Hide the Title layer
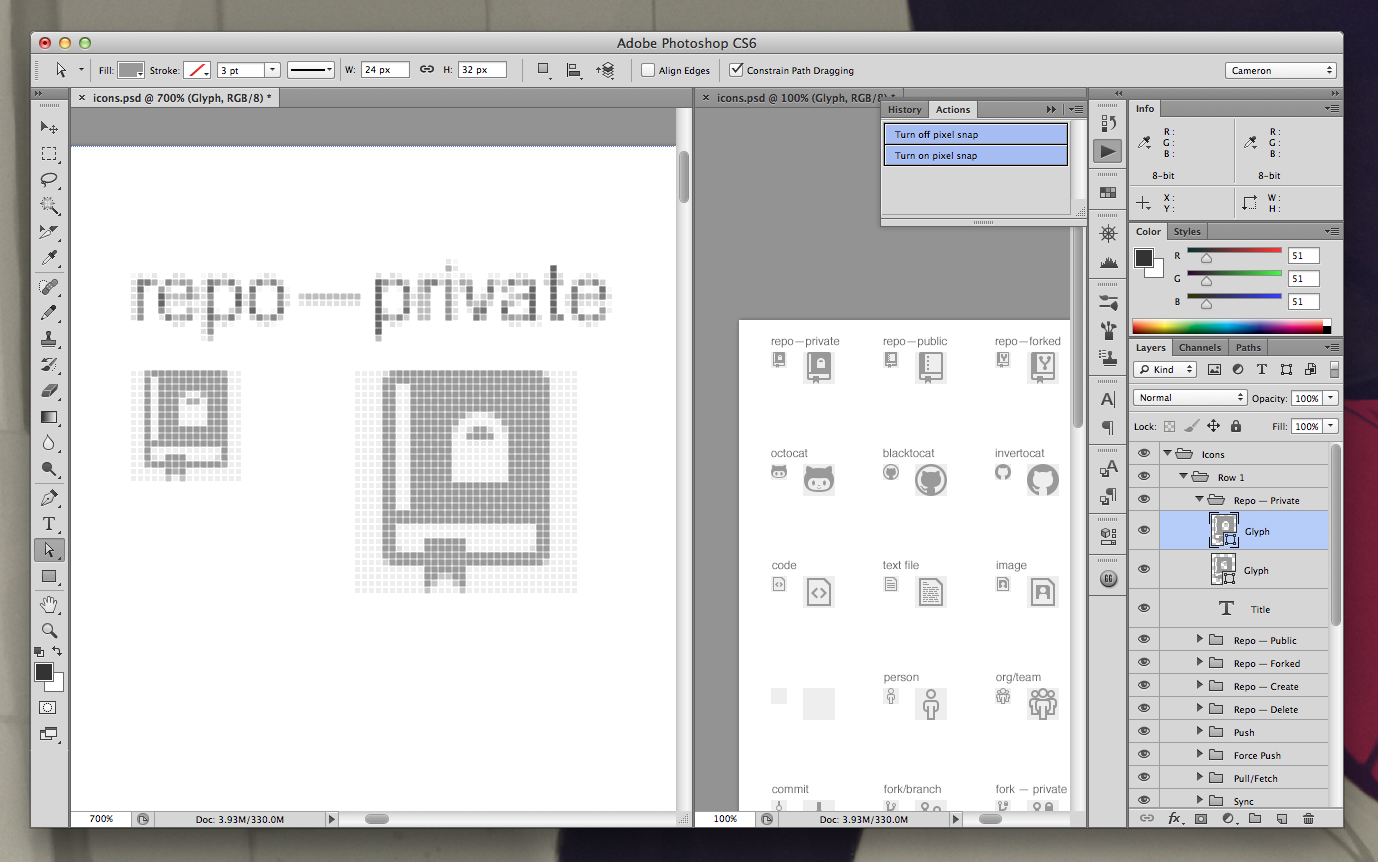Screen dimensions: 1378x862 (x=1144, y=608)
